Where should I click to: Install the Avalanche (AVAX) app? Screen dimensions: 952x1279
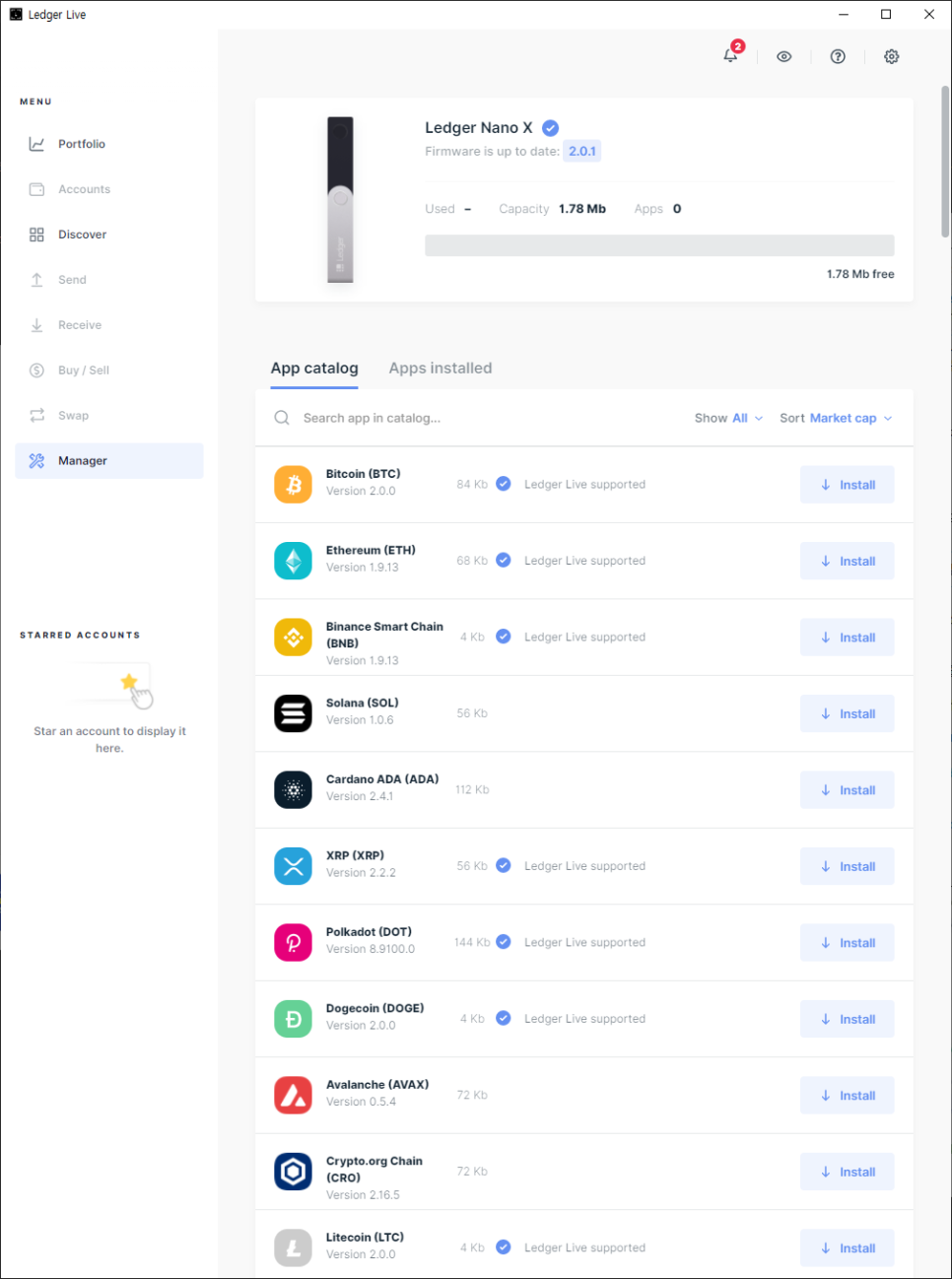tap(848, 1096)
